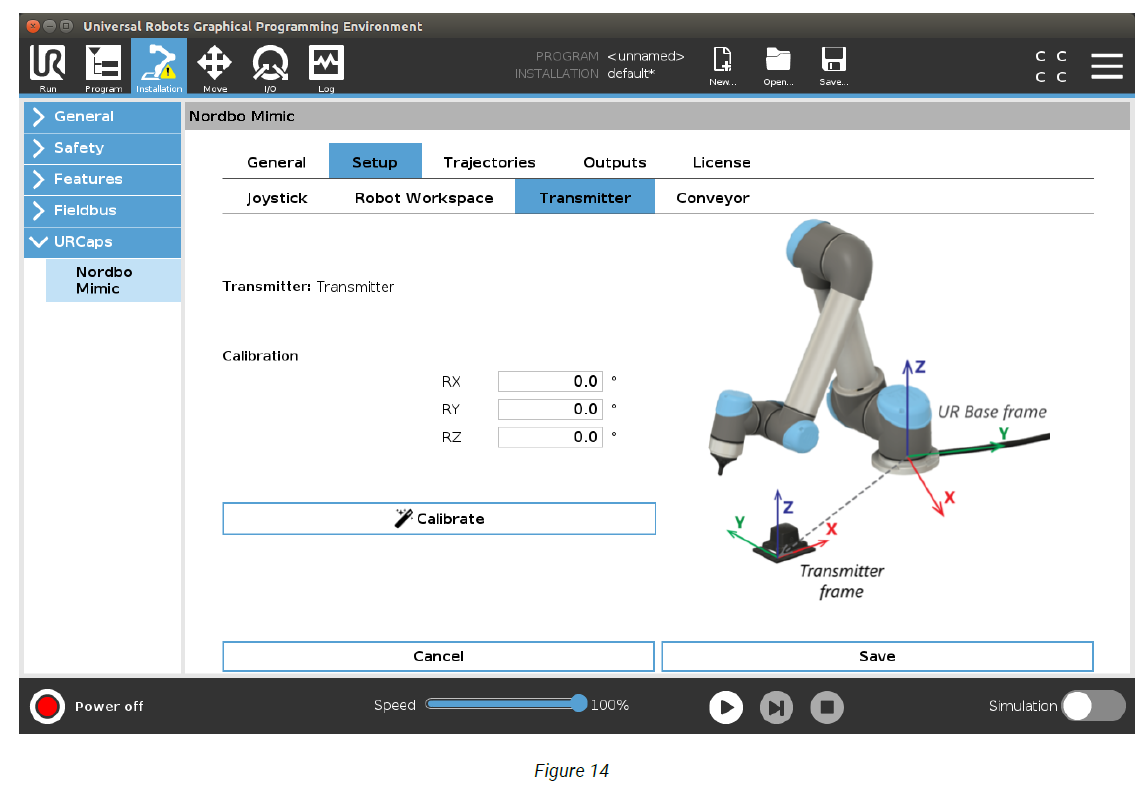Open the Run screen
Screen dimensions: 1139x791
(47, 67)
